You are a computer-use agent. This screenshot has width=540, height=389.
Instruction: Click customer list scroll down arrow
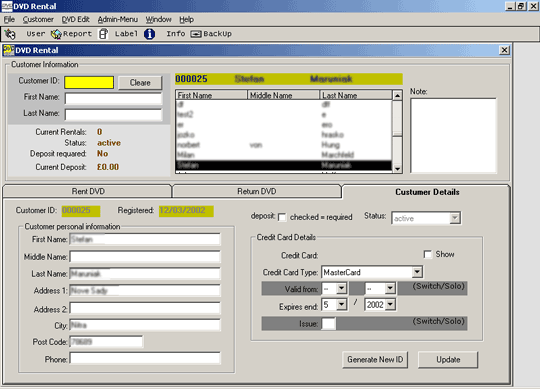tap(397, 169)
